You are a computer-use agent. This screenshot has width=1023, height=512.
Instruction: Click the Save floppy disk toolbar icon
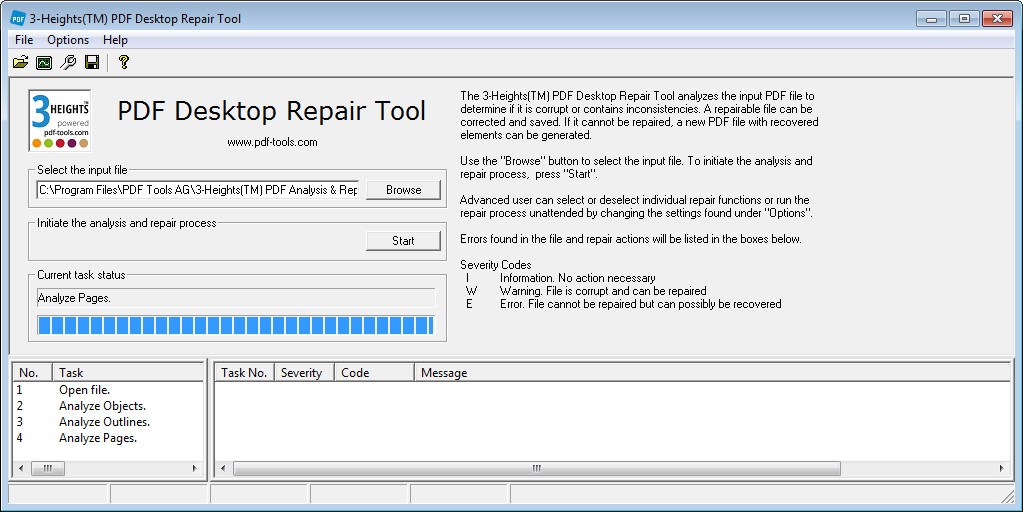tap(92, 62)
